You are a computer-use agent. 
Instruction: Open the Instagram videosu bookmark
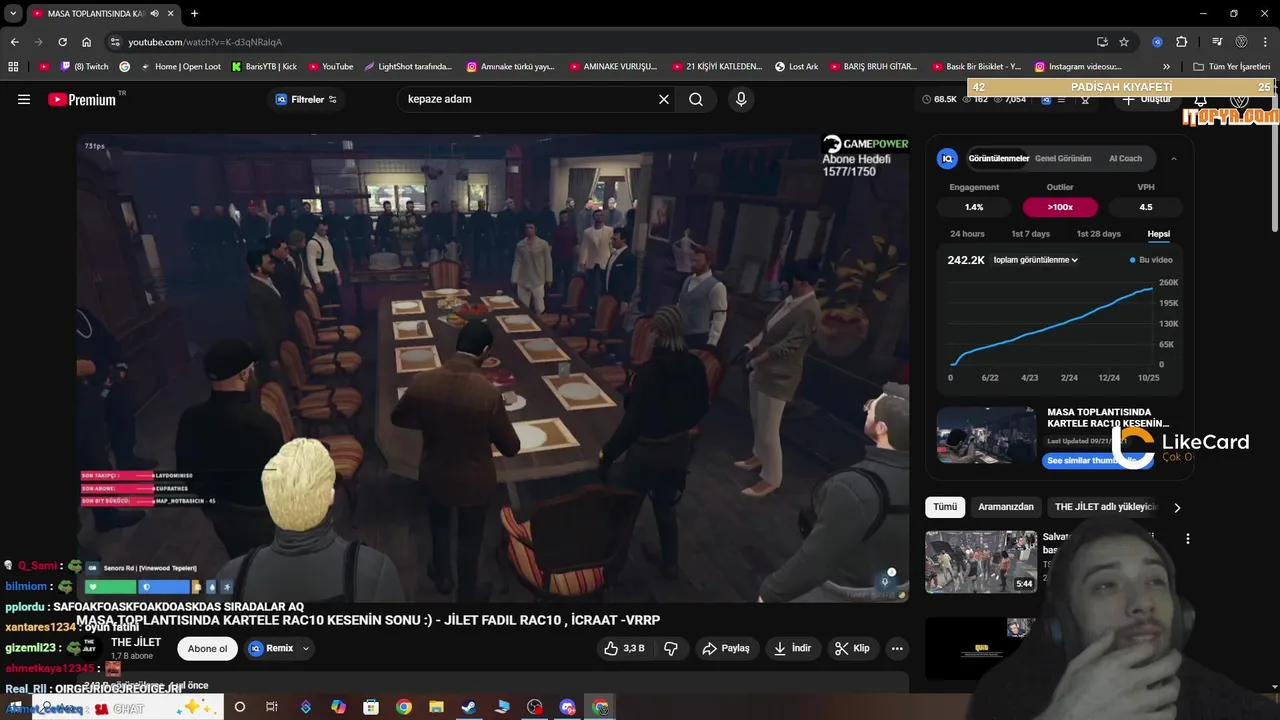point(1078,66)
